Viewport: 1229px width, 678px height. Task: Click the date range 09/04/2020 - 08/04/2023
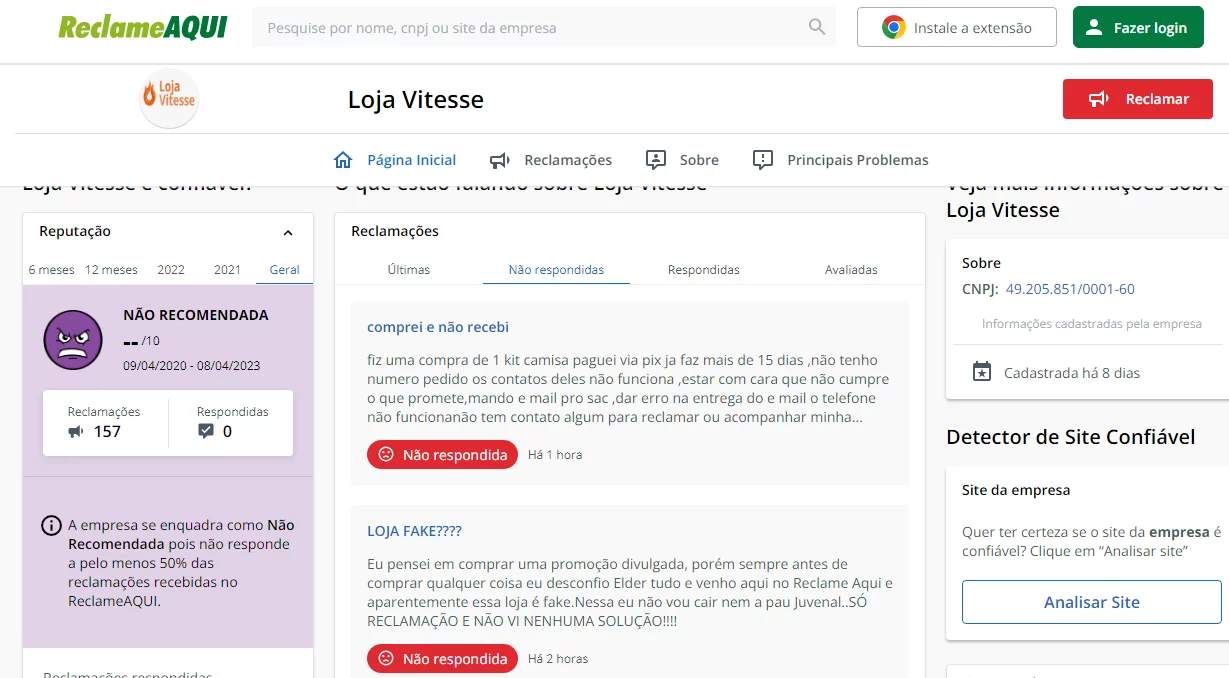point(192,365)
